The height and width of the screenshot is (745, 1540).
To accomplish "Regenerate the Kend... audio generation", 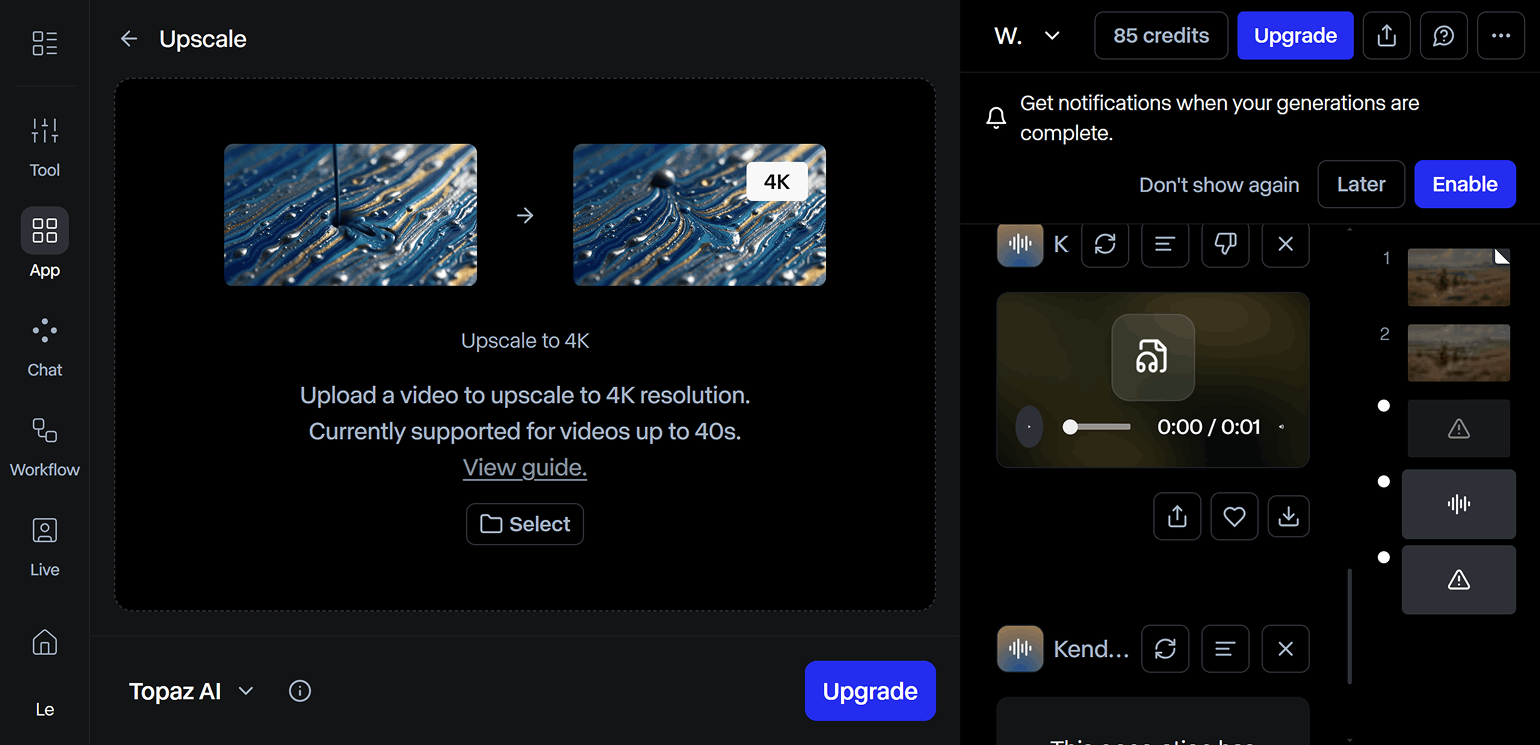I will pos(1165,649).
